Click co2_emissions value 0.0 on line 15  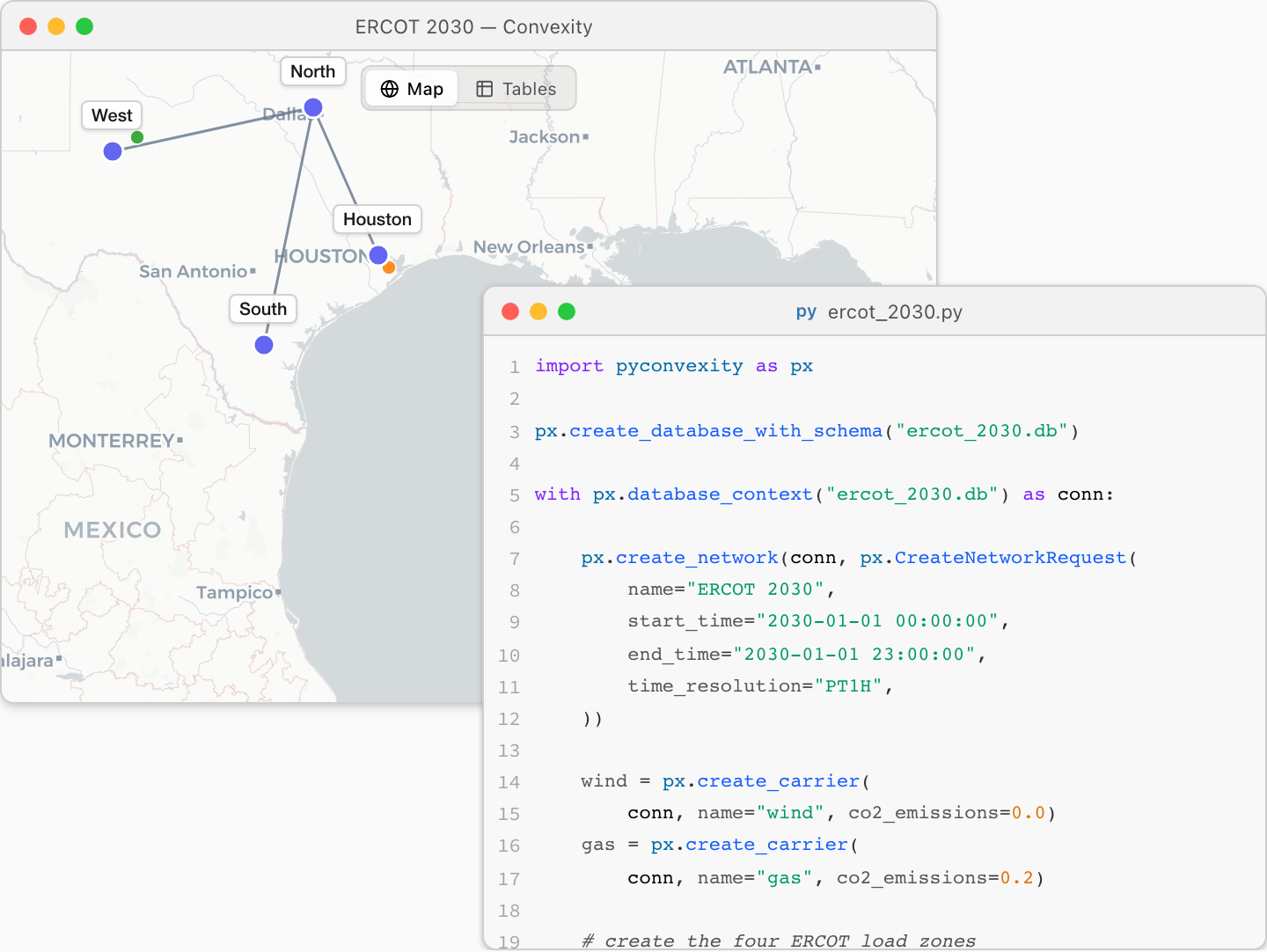pyautogui.click(x=1028, y=813)
